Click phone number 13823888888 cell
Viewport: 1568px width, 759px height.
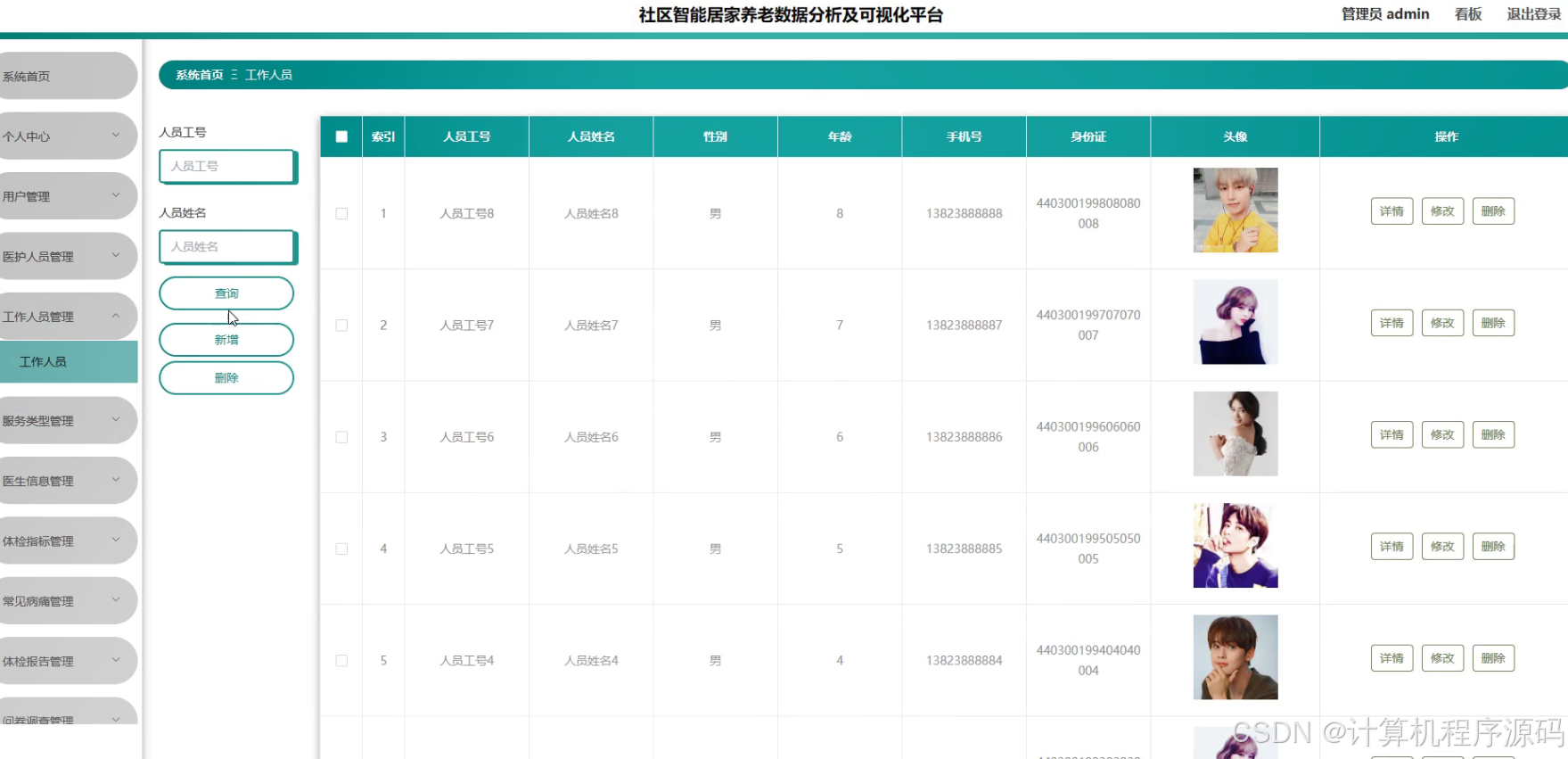(x=965, y=214)
